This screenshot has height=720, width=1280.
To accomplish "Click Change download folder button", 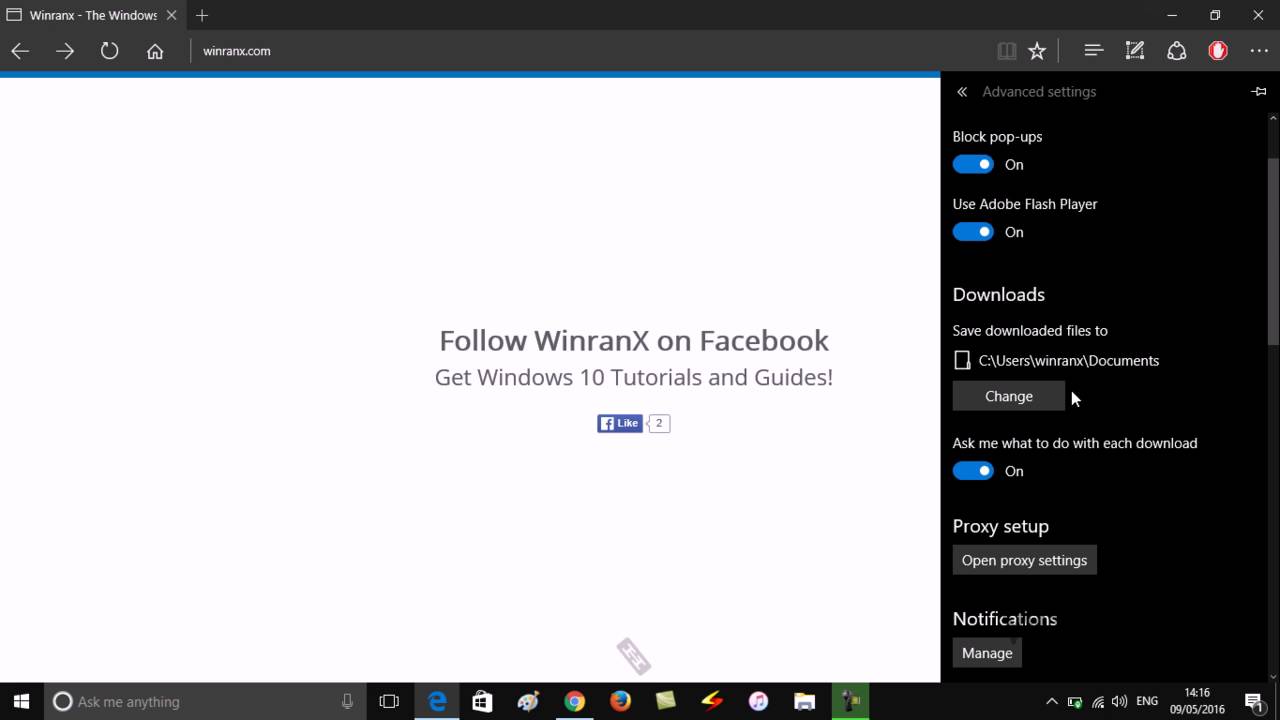I will pos(1009,396).
